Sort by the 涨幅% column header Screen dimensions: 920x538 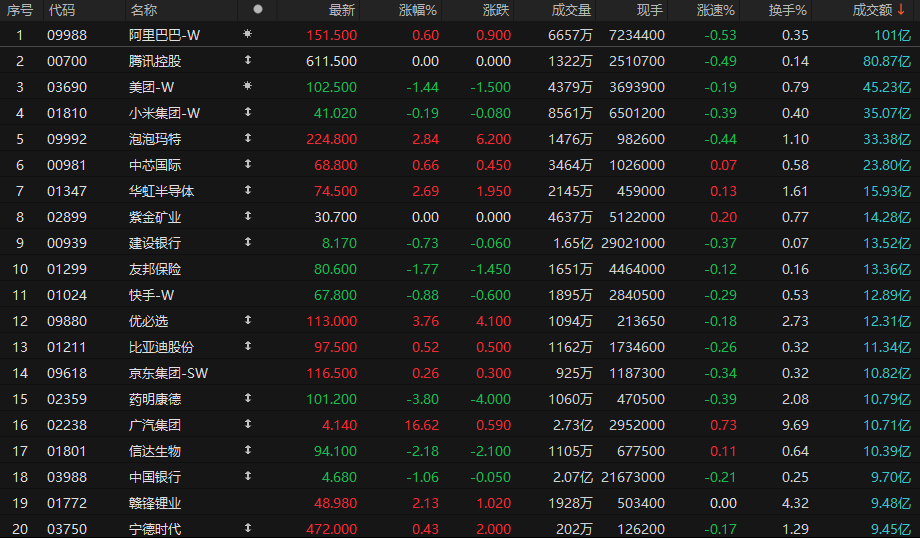pos(418,10)
